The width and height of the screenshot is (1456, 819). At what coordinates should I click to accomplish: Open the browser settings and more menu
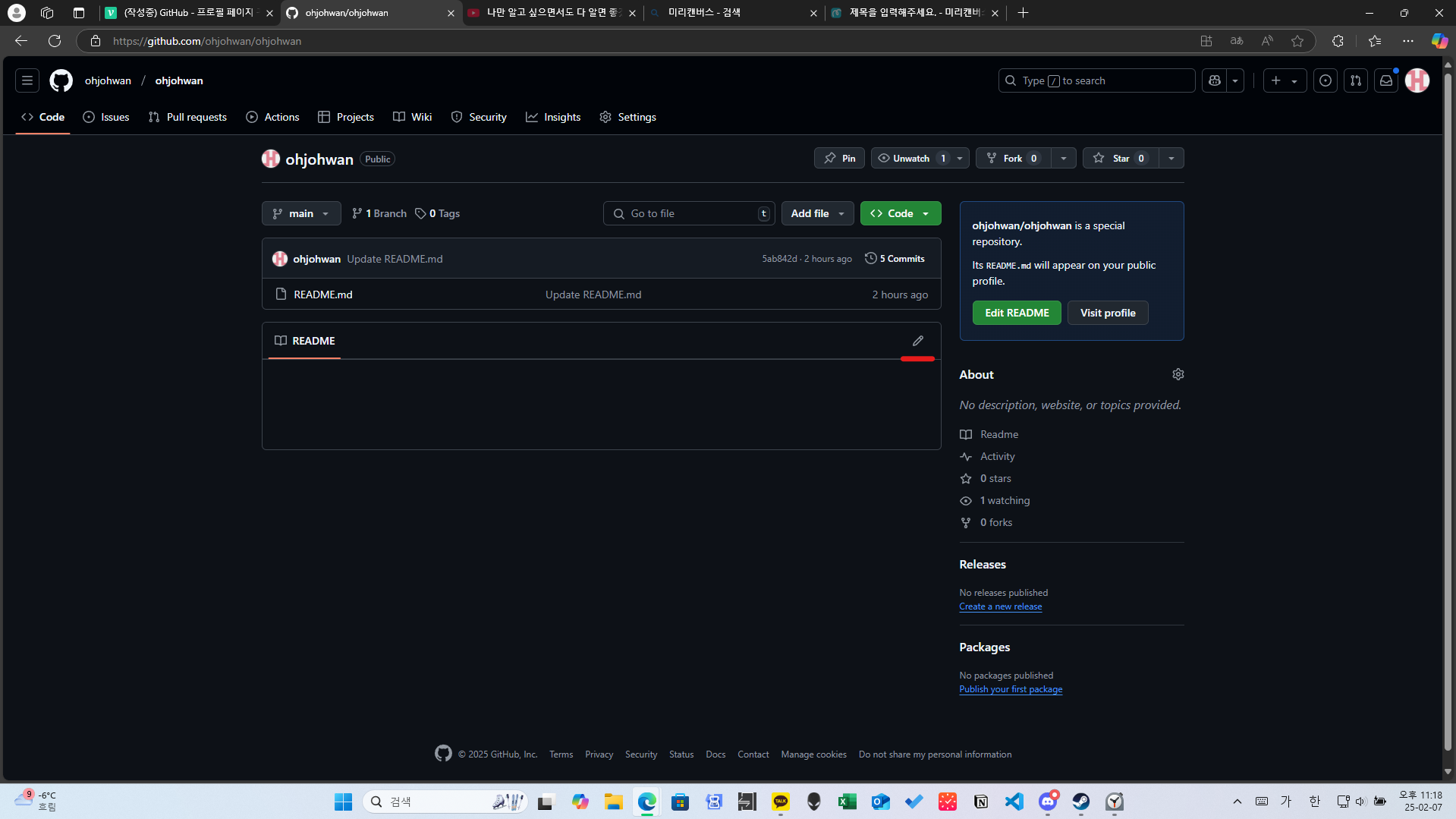[1408, 41]
